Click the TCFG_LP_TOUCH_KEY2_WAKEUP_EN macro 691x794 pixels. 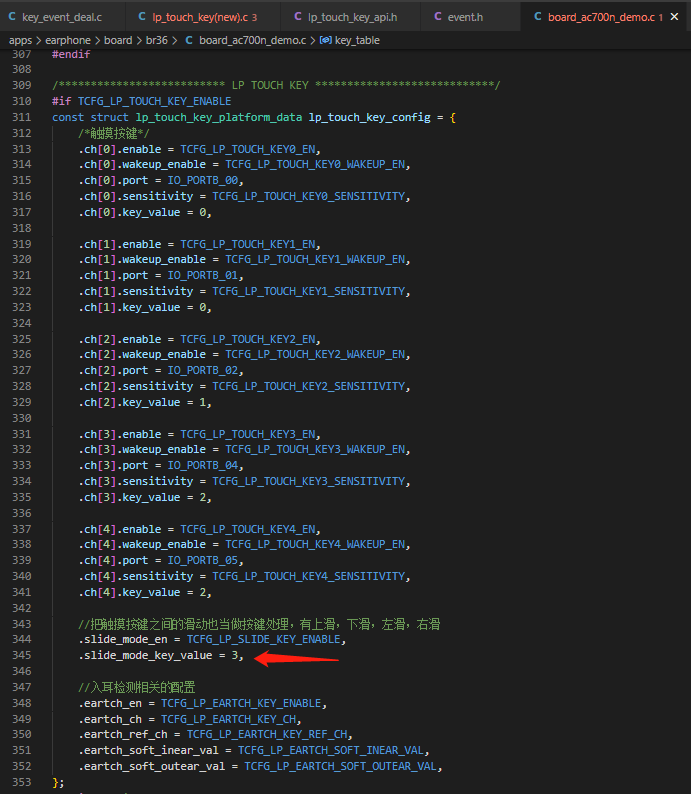pyautogui.click(x=315, y=354)
